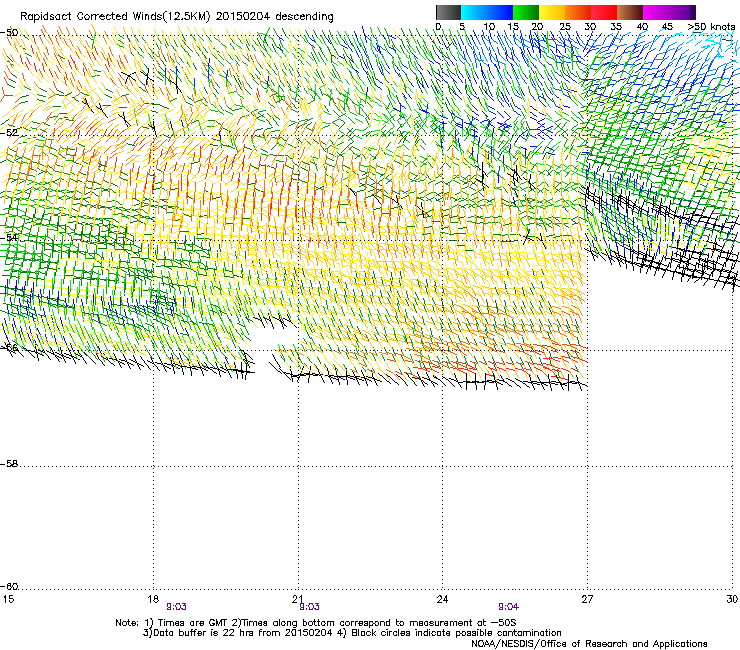The image size is (740, 650).
Task: Click the -52 latitude axis label
Action: pos(9,132)
